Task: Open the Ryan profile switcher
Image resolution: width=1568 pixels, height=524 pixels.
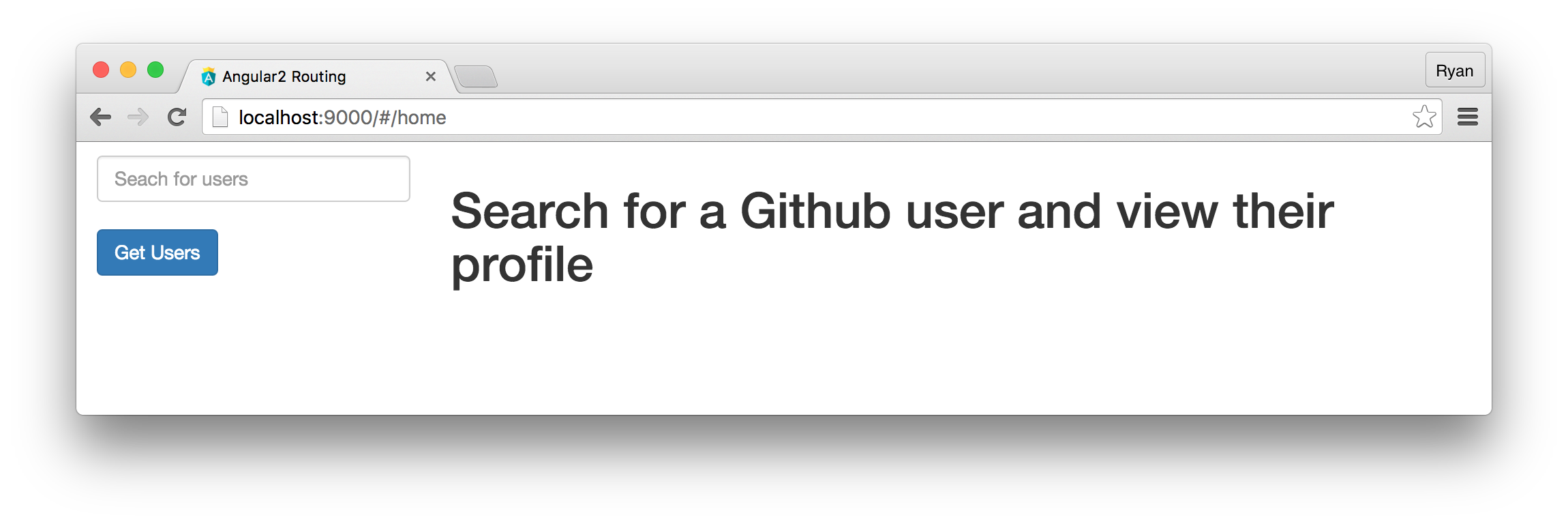Action: click(1455, 70)
